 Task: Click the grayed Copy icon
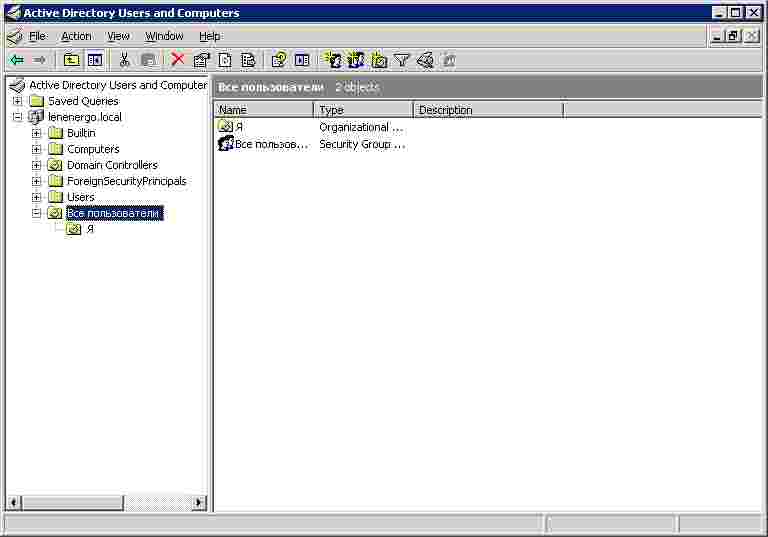pos(148,60)
